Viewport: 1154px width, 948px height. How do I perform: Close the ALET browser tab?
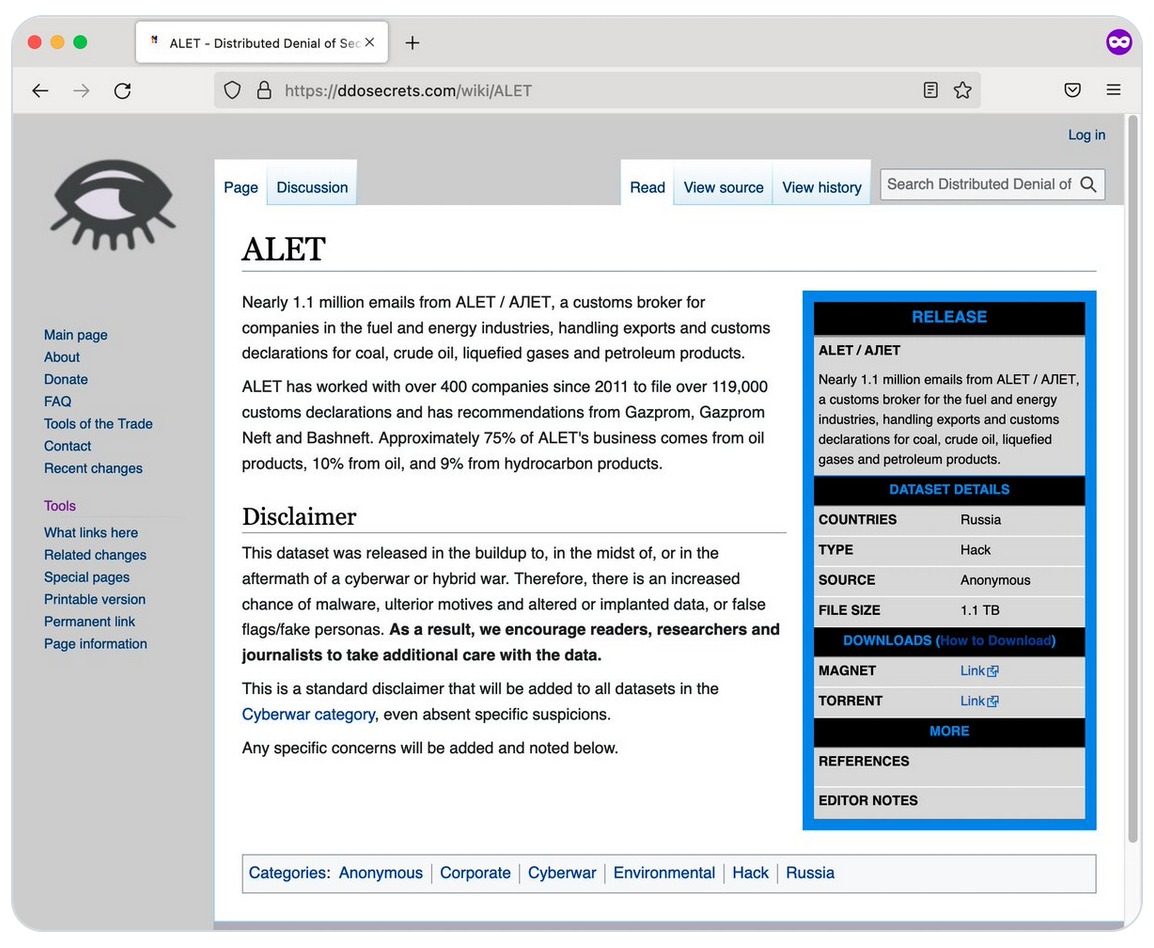click(x=369, y=43)
